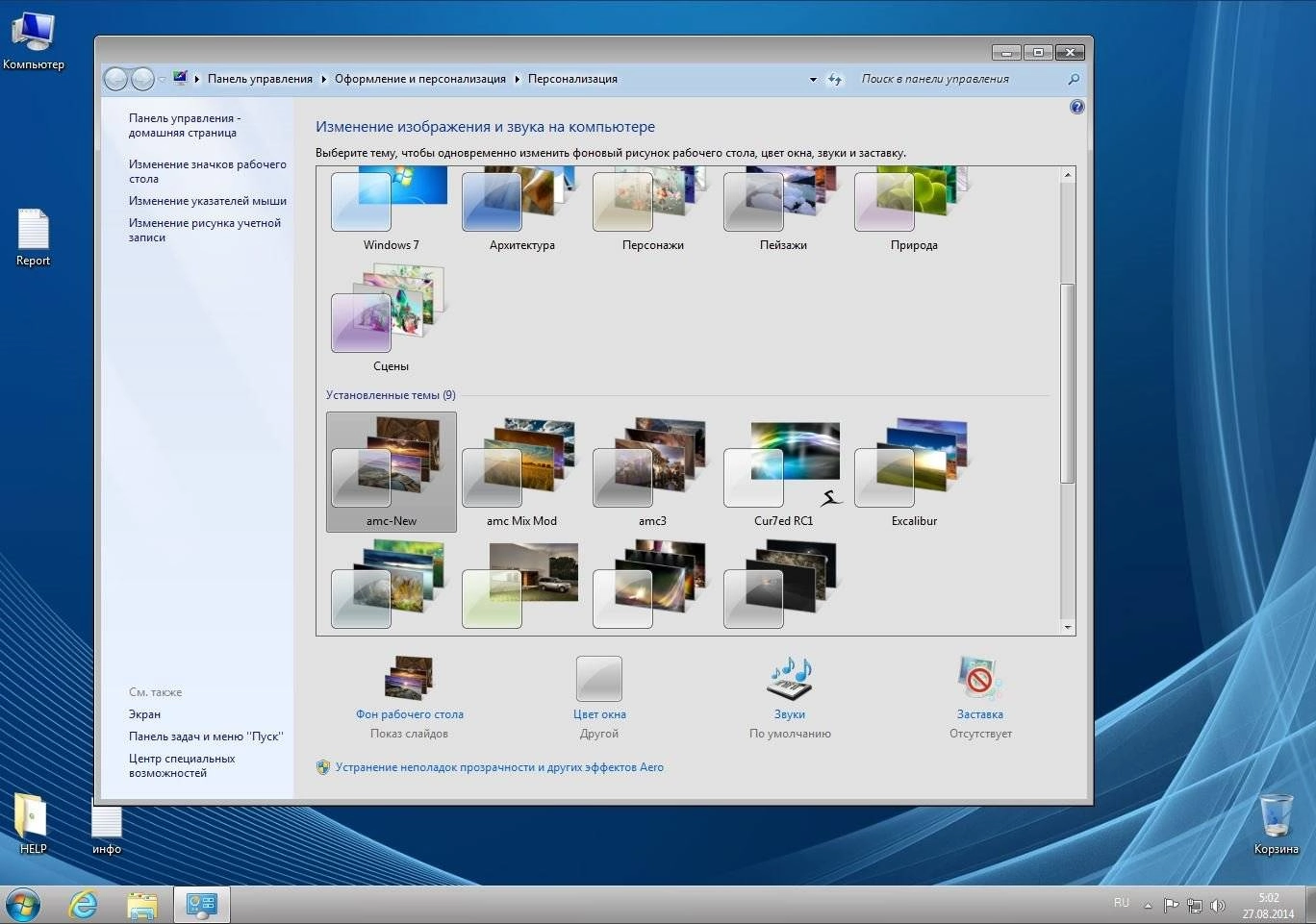Open the Экран link
1316x924 pixels.
click(144, 714)
